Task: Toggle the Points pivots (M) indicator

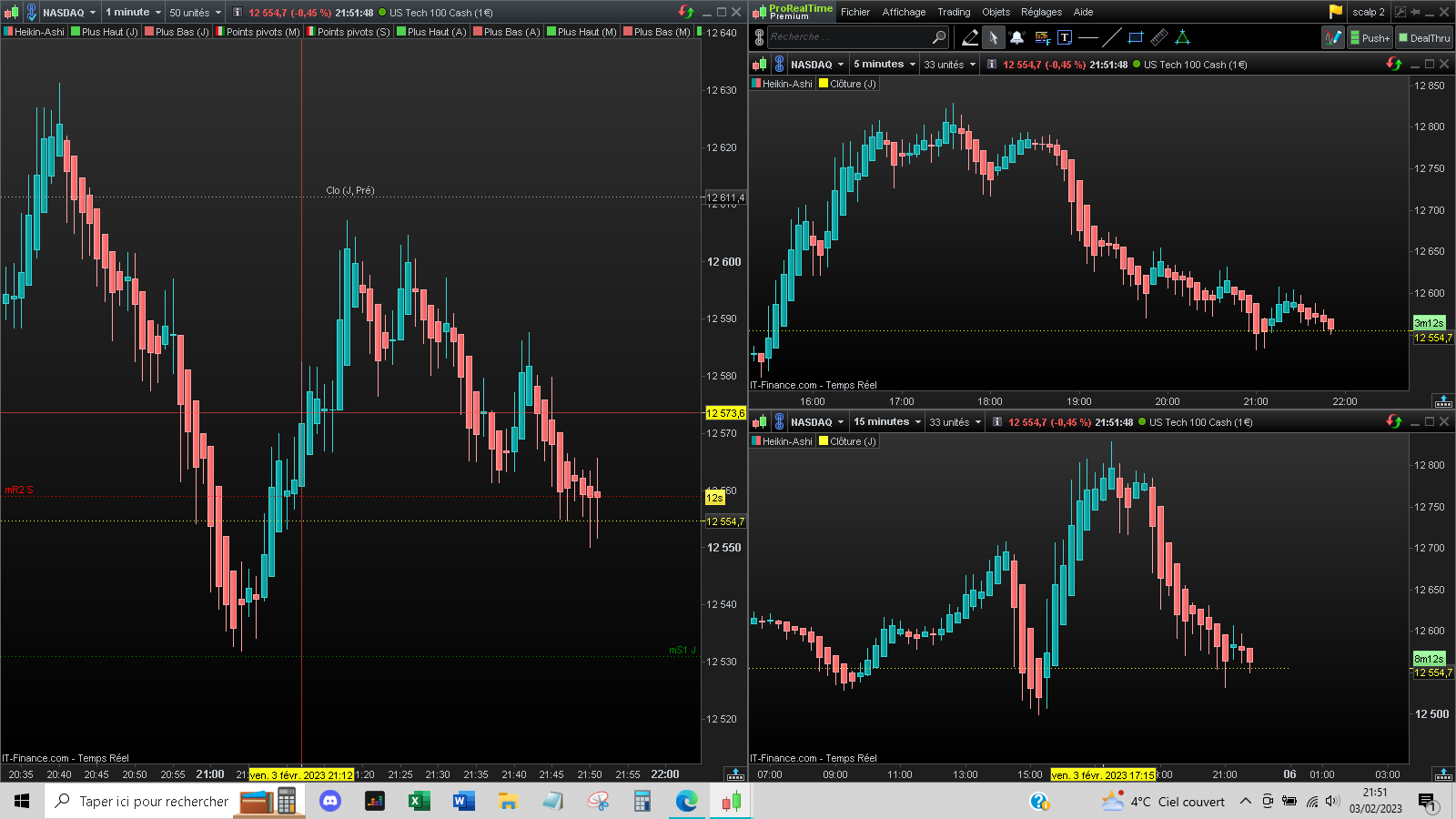Action: [x=258, y=32]
